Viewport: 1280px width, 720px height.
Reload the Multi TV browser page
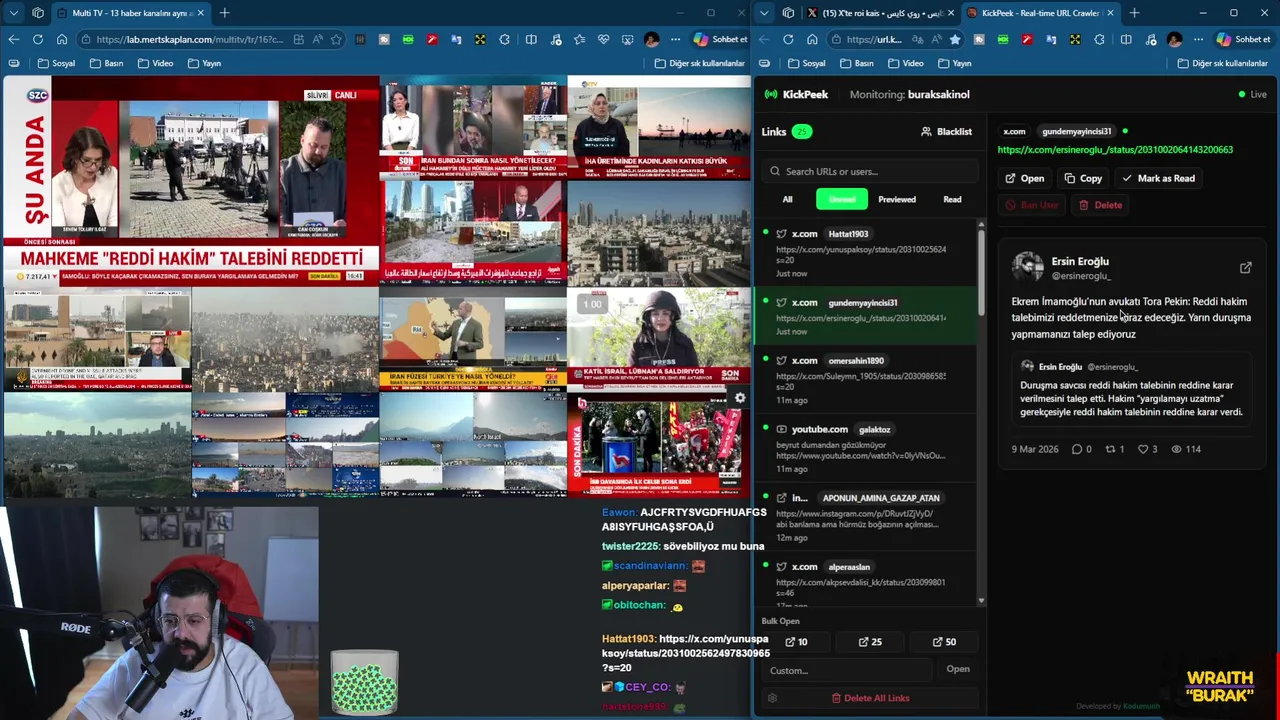pyautogui.click(x=37, y=39)
